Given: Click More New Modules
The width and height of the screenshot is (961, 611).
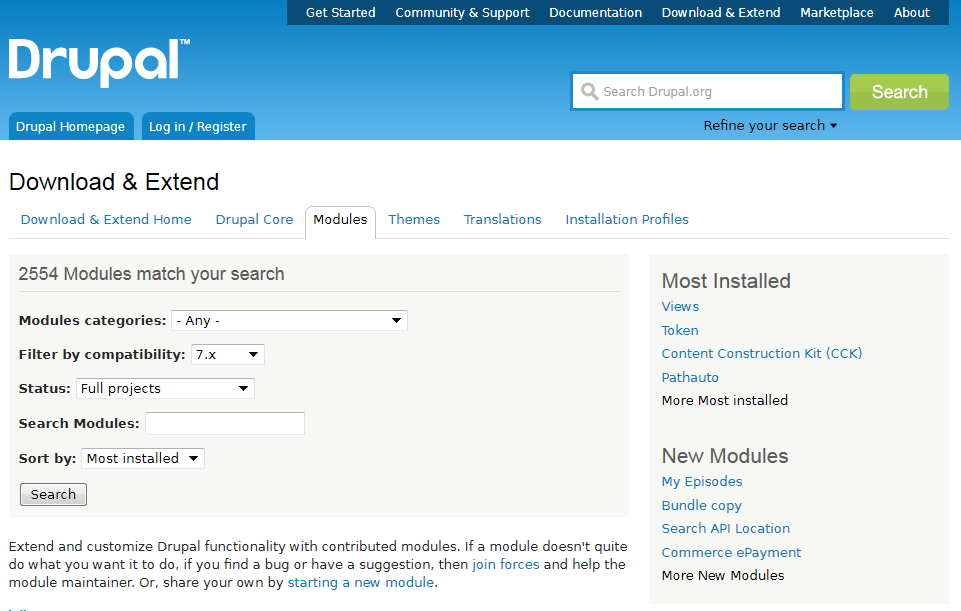Looking at the screenshot, I should point(723,576).
